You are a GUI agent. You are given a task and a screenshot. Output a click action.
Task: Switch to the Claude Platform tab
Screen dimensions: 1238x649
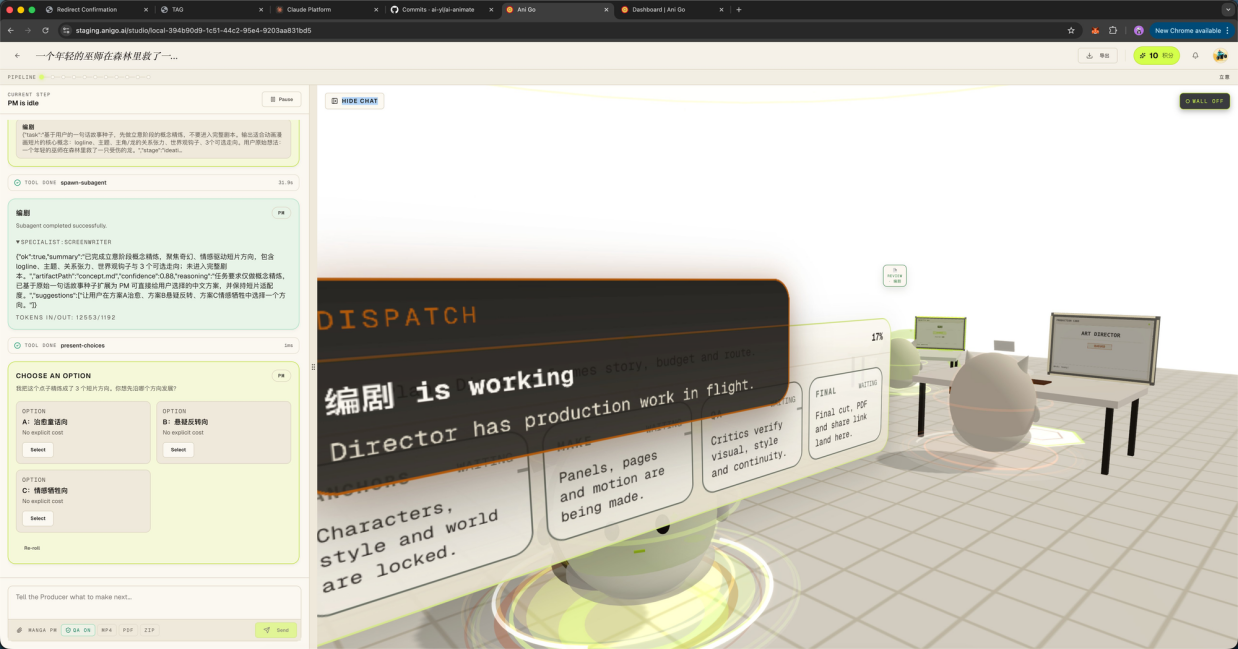[x=326, y=9]
